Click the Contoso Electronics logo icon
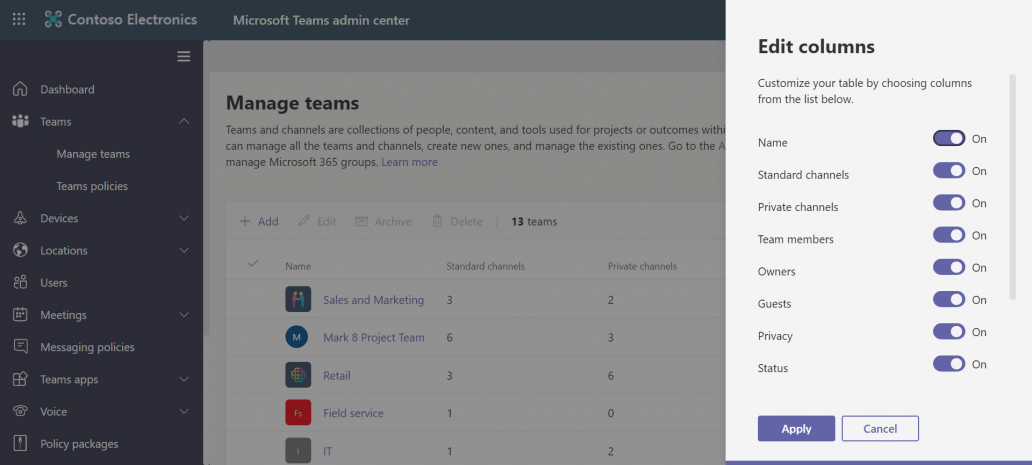This screenshot has height=465, width=1032. tap(53, 20)
